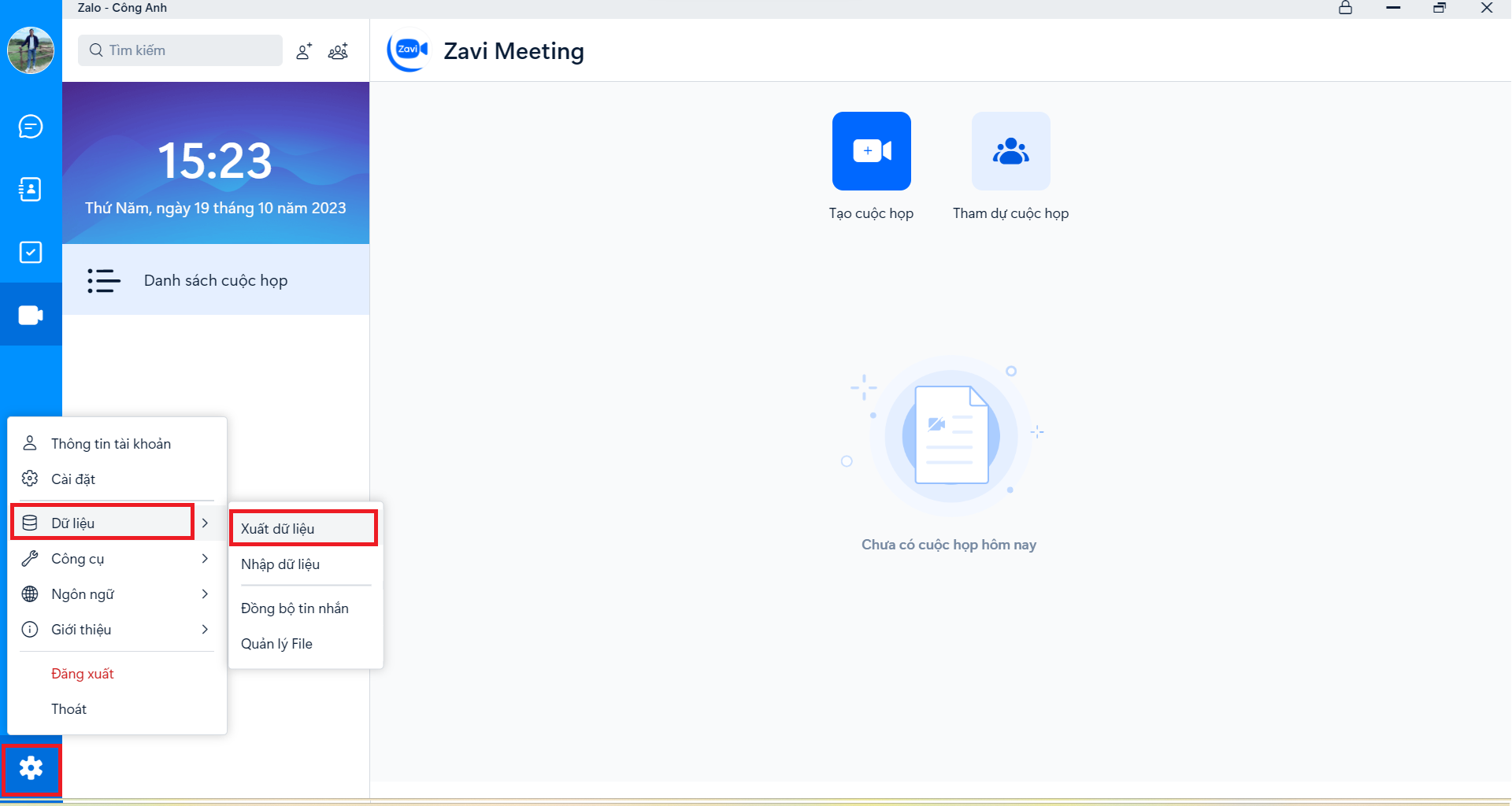Click the Zavi logo in header
This screenshot has height=806, width=1512.
click(408, 50)
